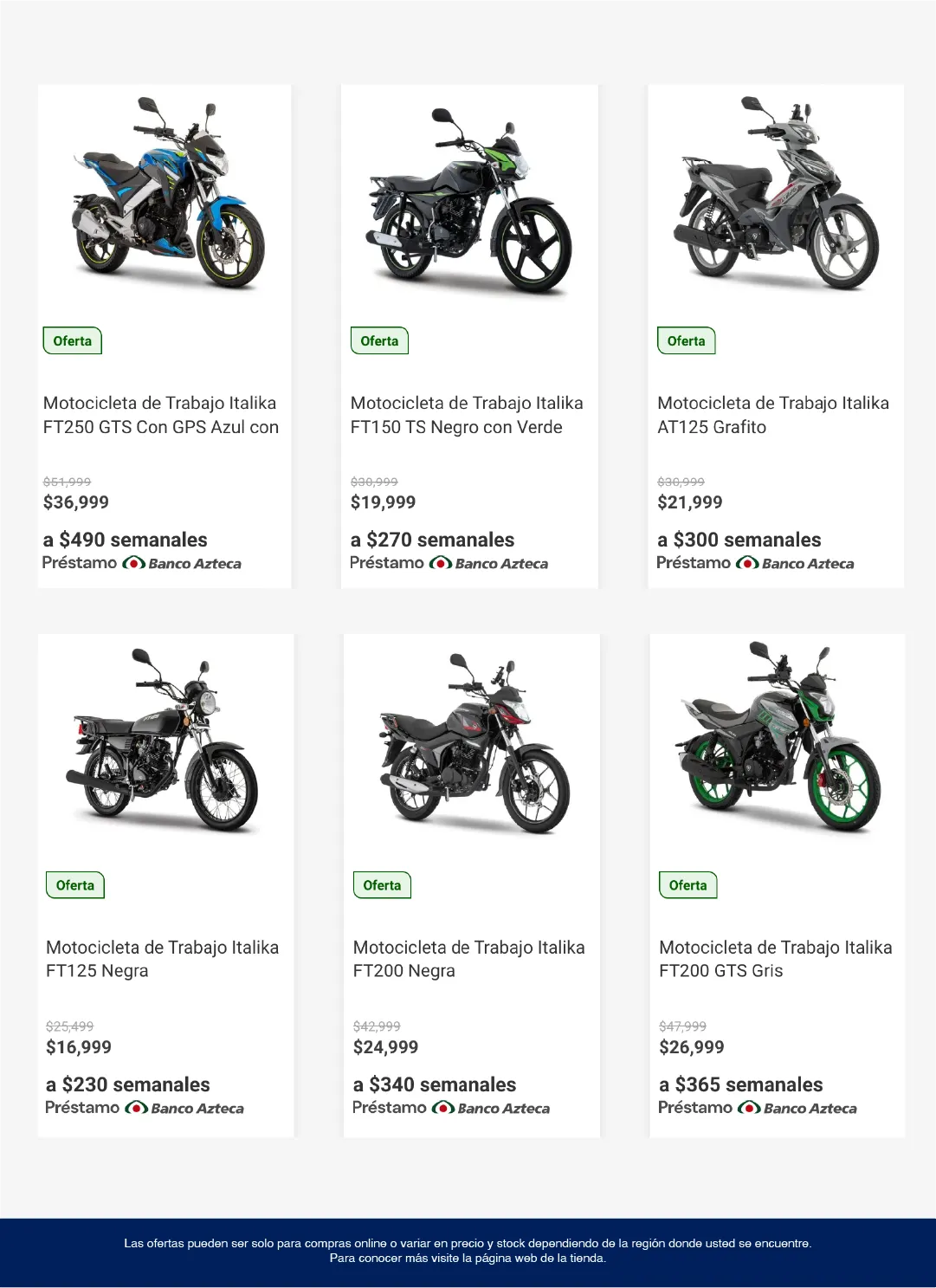Open the Italika FT200 Negra product title

pyautogui.click(x=468, y=959)
